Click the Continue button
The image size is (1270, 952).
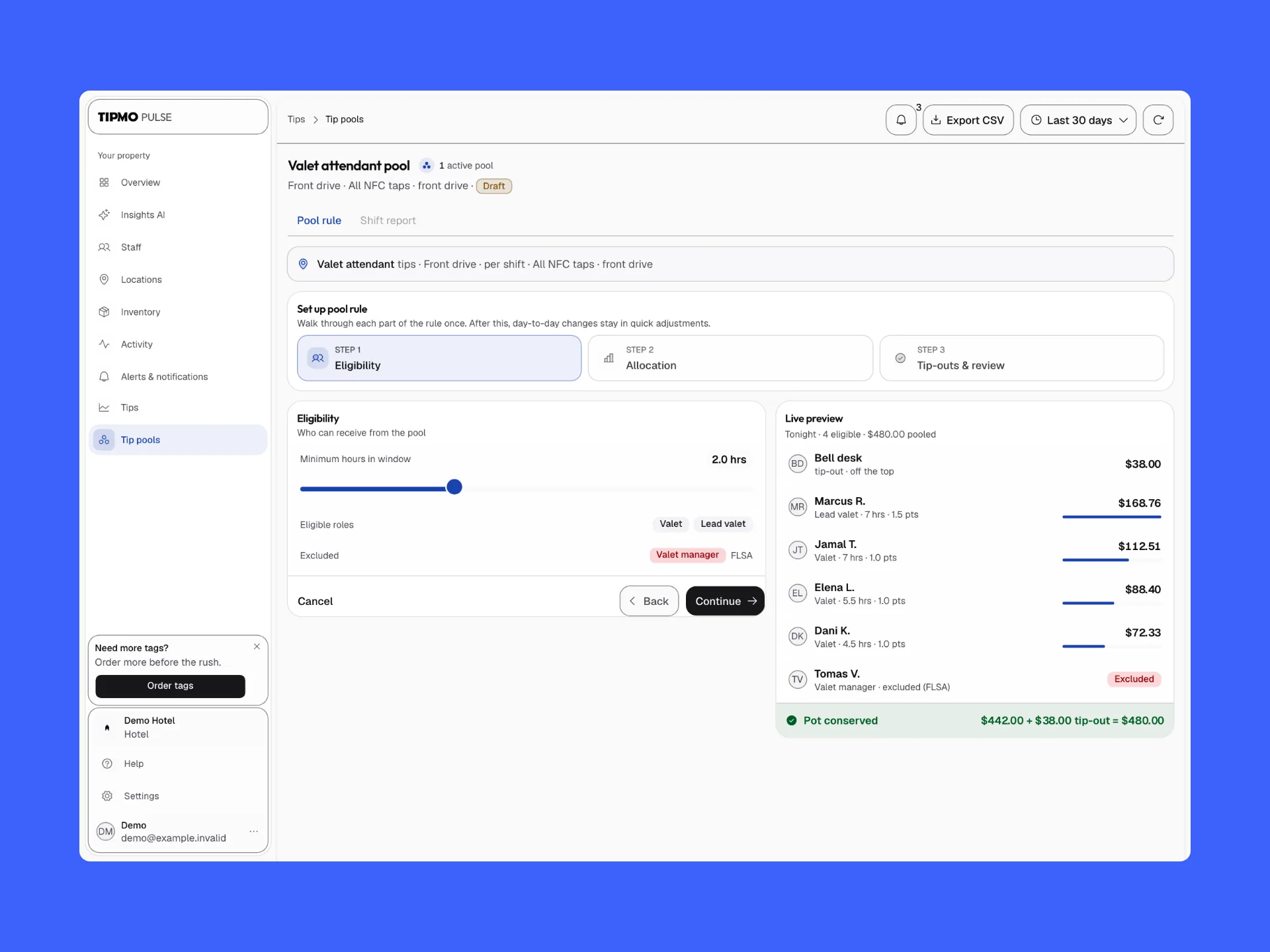(725, 601)
